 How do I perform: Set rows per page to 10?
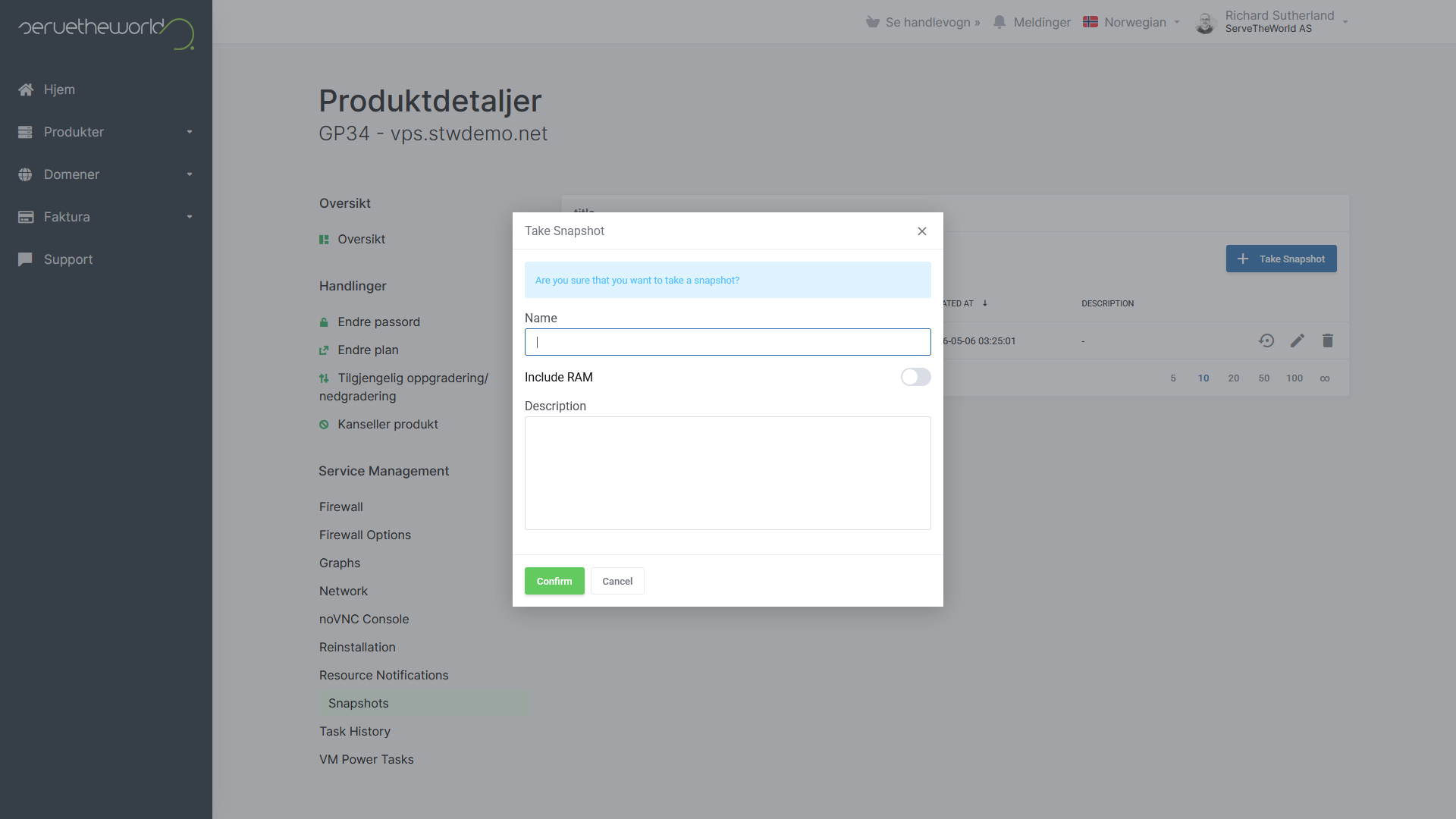(x=1203, y=378)
